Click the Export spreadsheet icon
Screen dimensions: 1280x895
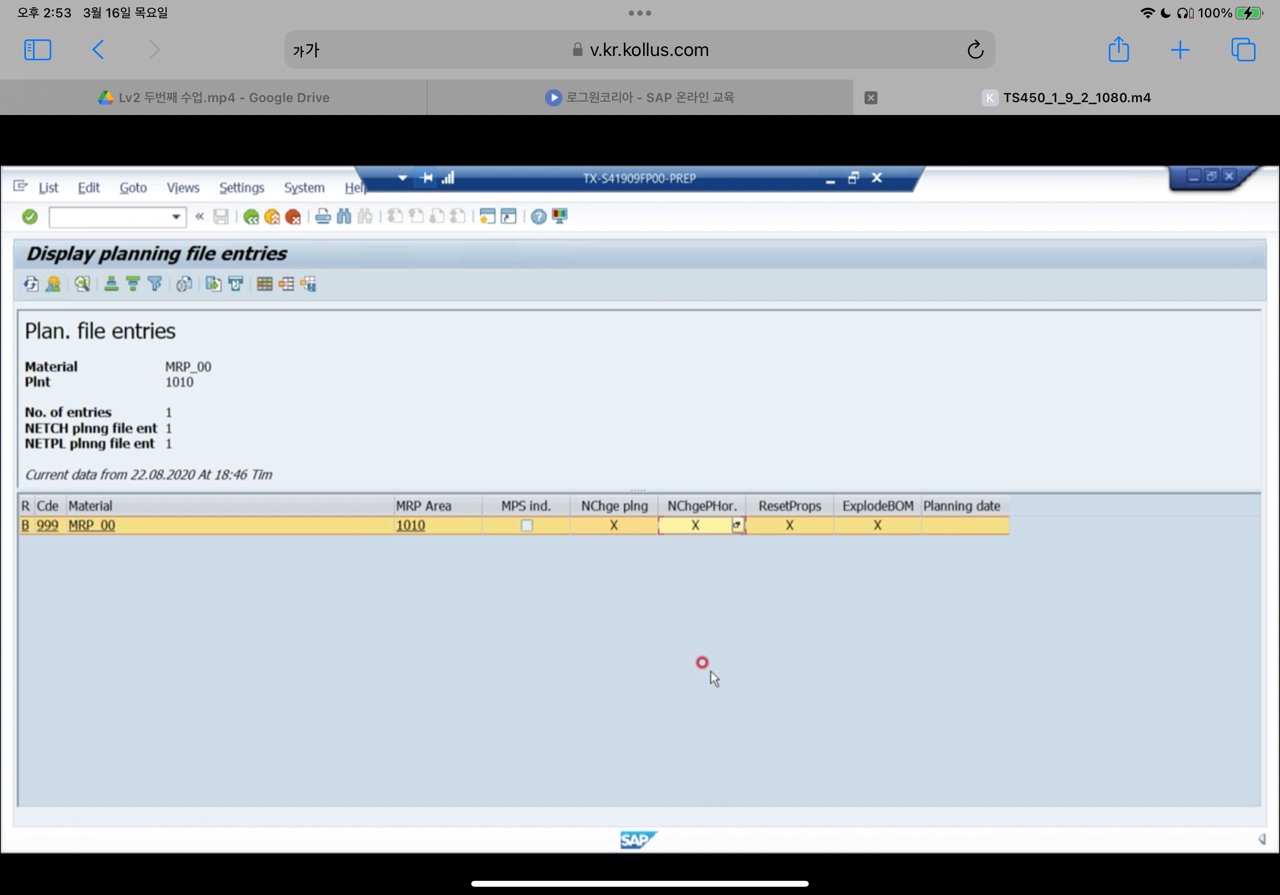coord(213,285)
